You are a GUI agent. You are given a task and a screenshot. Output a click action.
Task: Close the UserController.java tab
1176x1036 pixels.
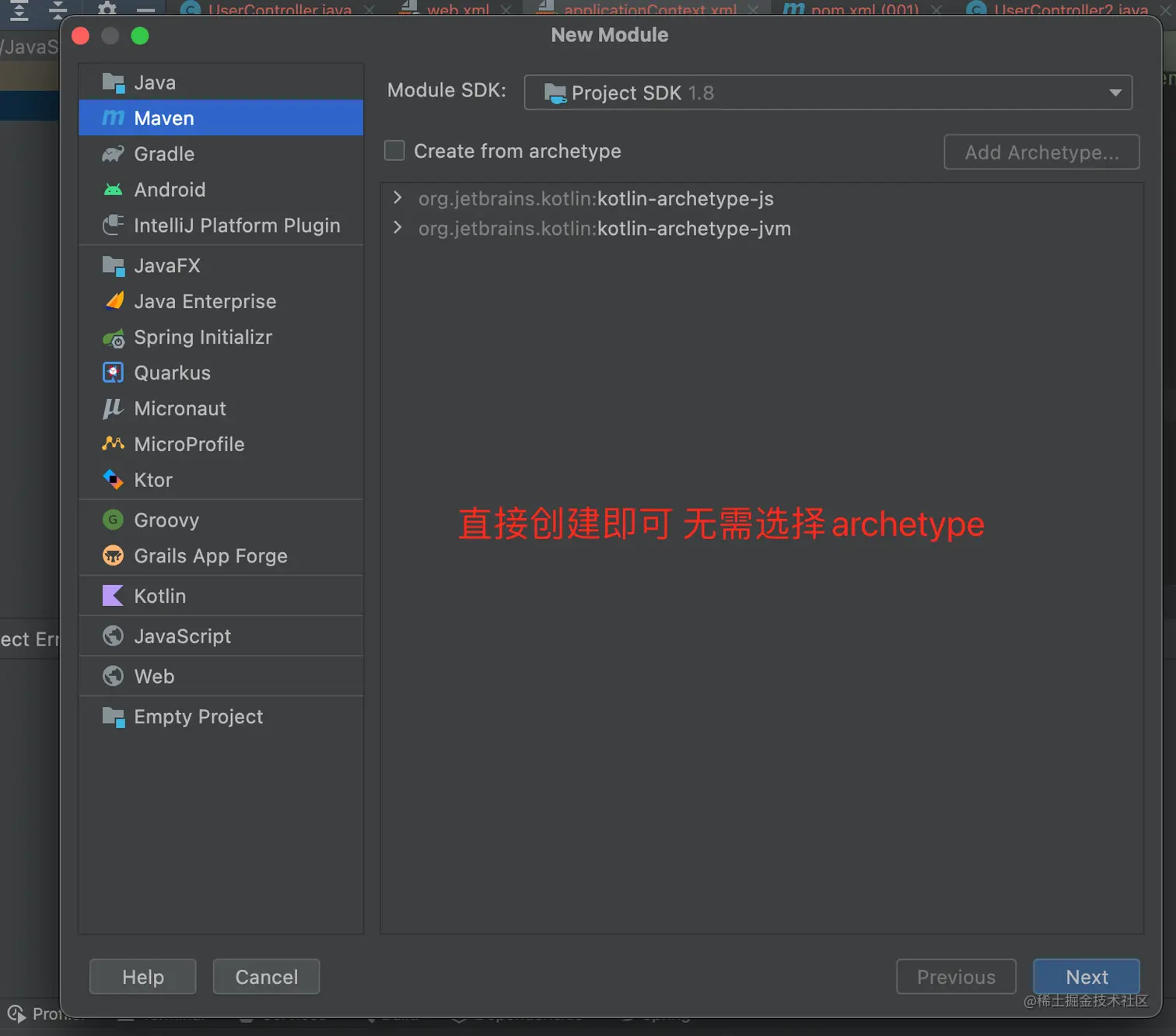pyautogui.click(x=369, y=9)
